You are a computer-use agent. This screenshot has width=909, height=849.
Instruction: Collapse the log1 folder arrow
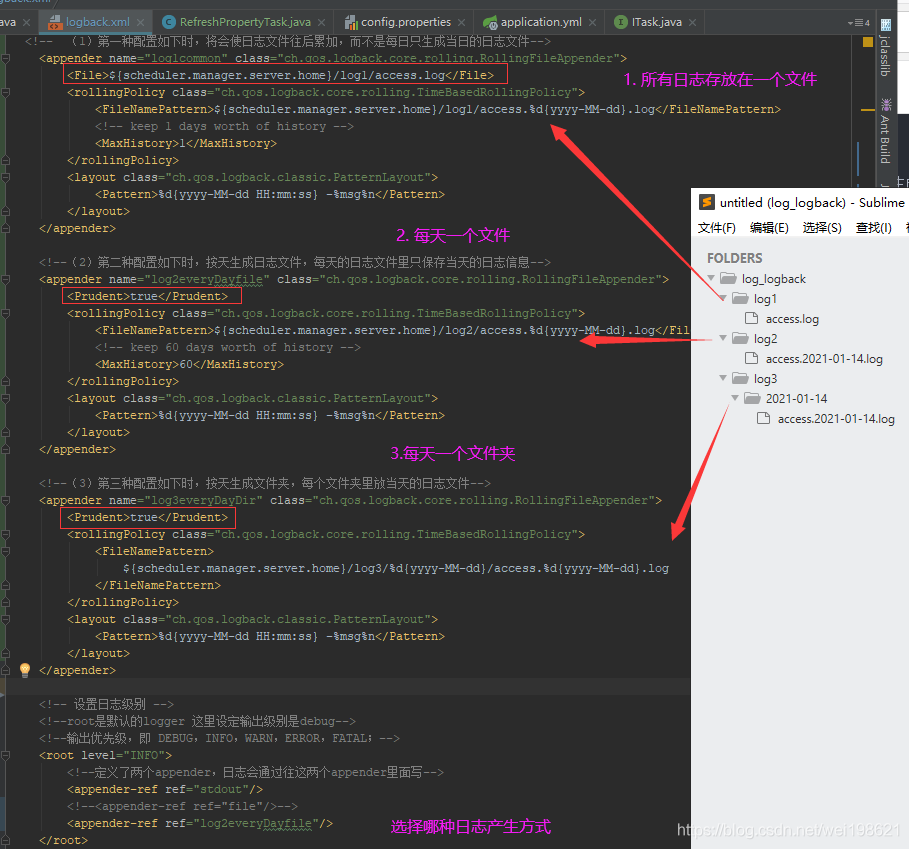[x=723, y=298]
